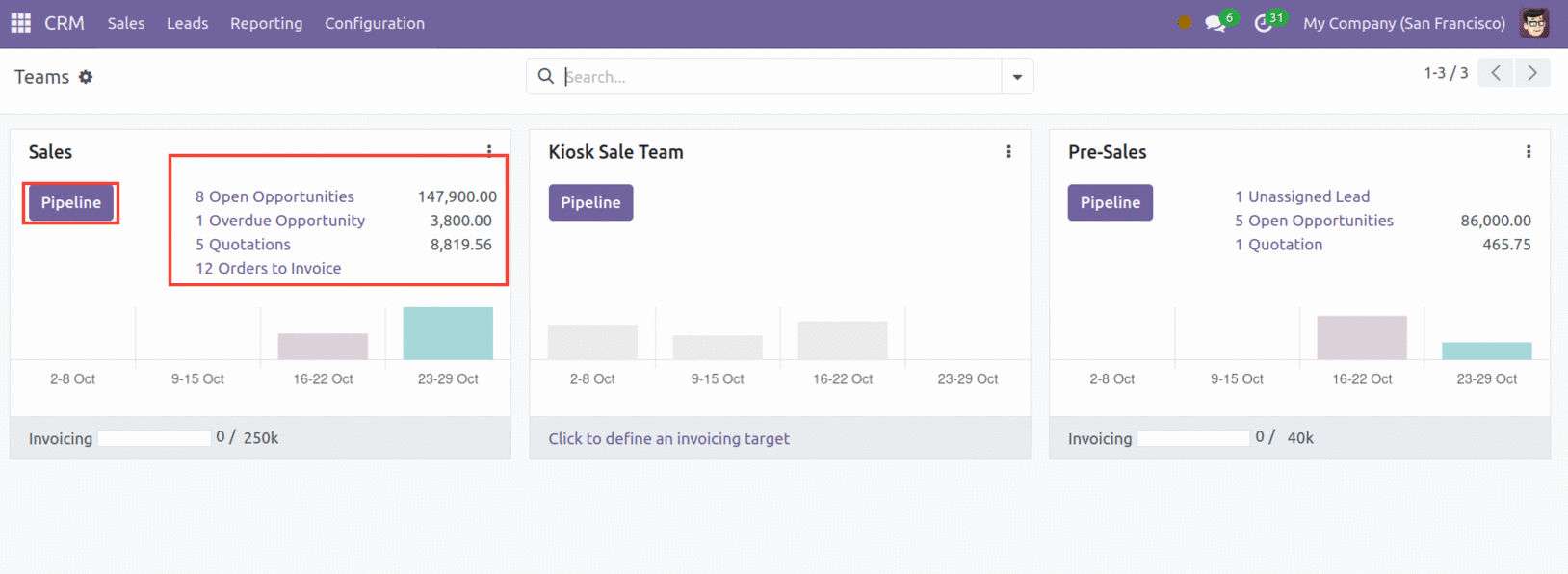This screenshot has width=1568, height=574.
Task: Go to previous page arrow
Action: pos(1496,73)
